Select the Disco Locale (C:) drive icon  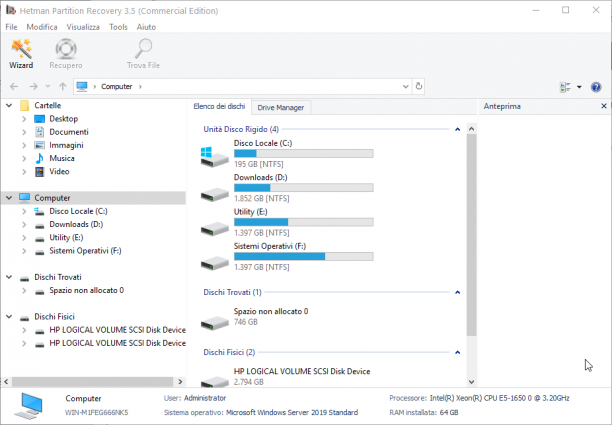(x=214, y=156)
